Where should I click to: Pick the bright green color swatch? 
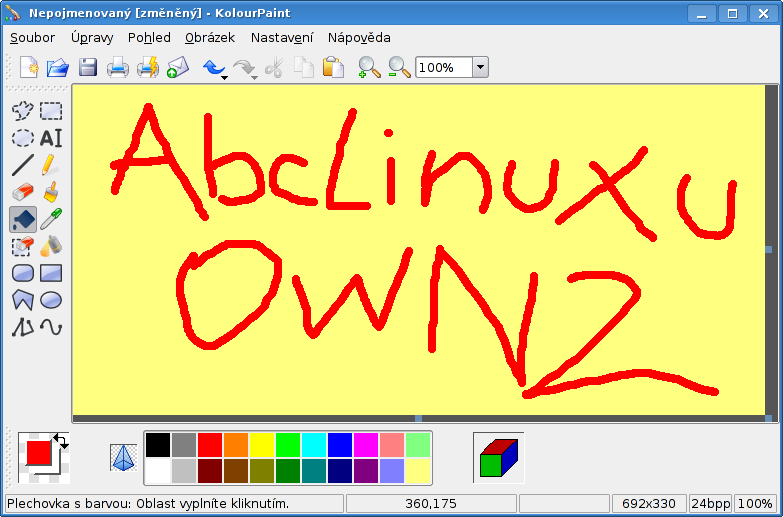pyautogui.click(x=288, y=445)
